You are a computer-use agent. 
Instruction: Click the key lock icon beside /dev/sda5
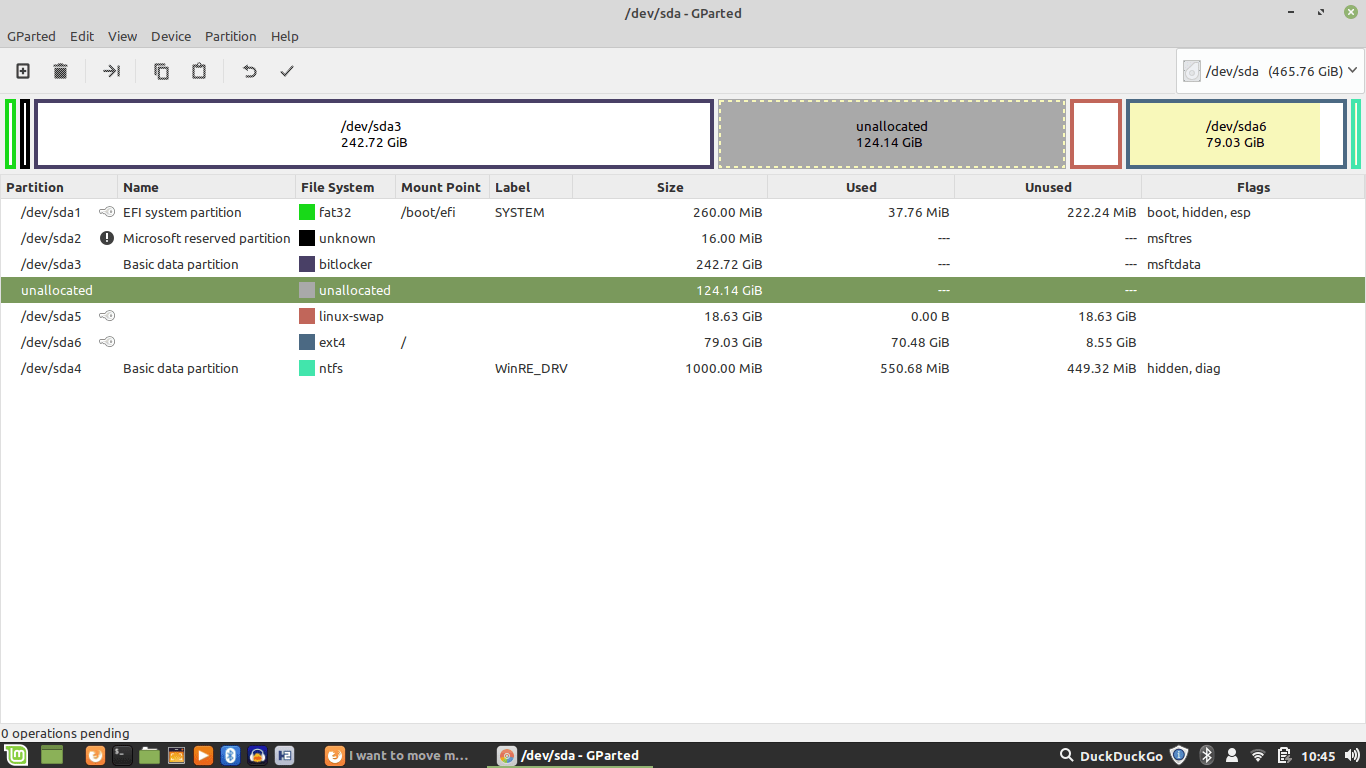pyautogui.click(x=107, y=316)
